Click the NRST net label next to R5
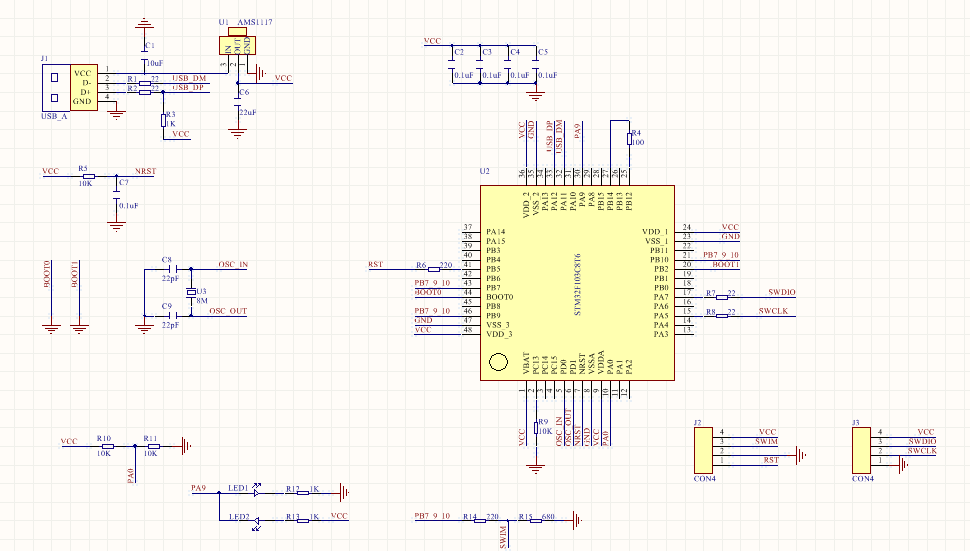 point(145,171)
